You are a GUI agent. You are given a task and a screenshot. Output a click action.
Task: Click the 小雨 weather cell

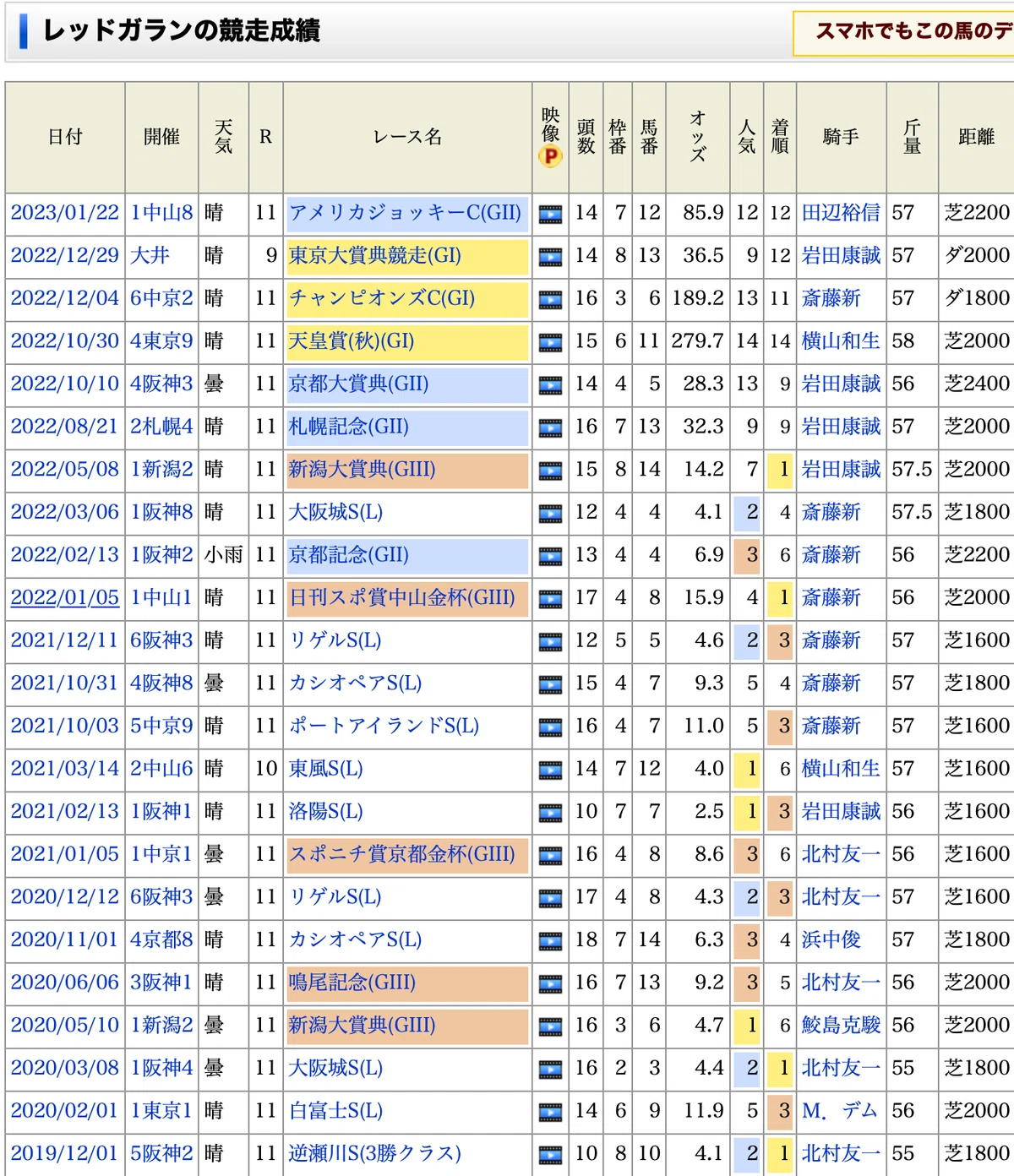(x=223, y=555)
